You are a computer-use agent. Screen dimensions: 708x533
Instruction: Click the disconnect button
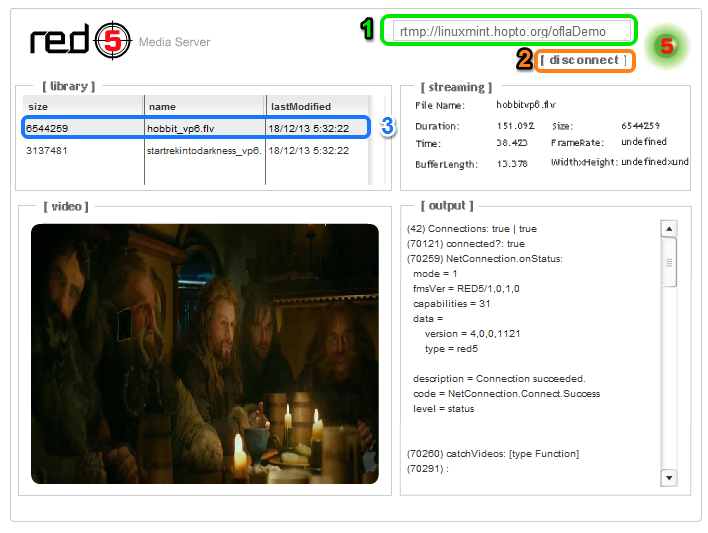tap(584, 60)
